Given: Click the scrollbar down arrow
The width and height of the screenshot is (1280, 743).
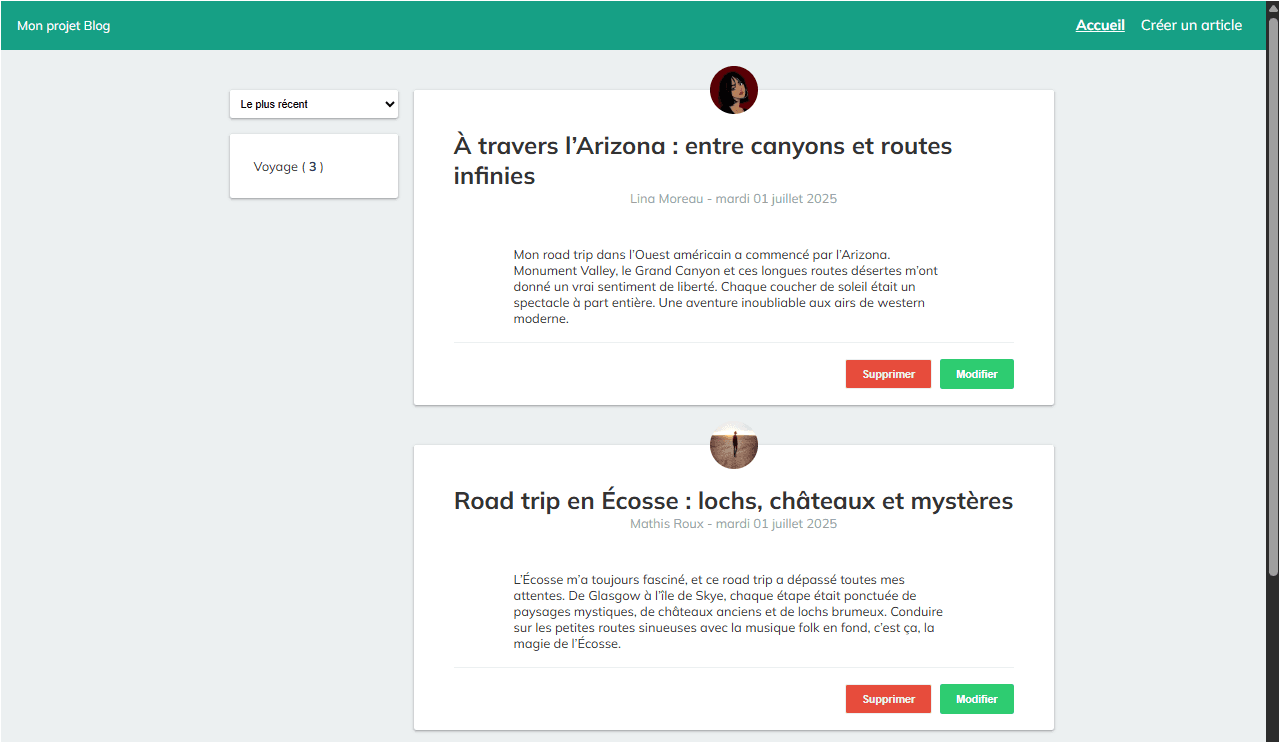Looking at the screenshot, I should (x=1273, y=736).
